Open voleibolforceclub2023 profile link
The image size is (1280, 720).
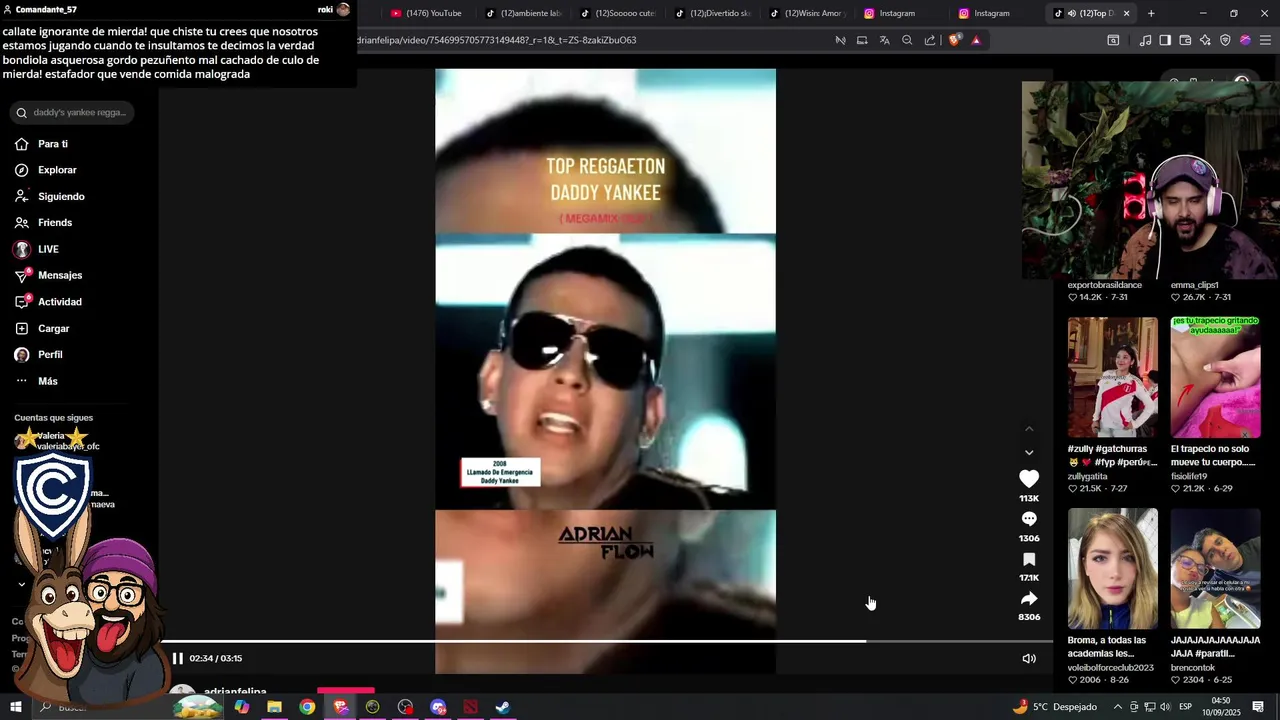[1110, 667]
